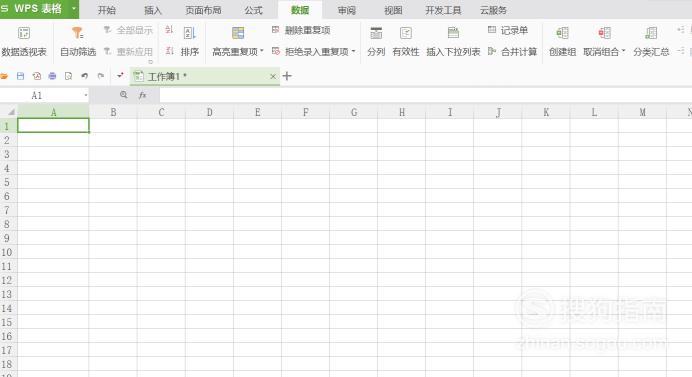Select row 10 header

click(8, 252)
